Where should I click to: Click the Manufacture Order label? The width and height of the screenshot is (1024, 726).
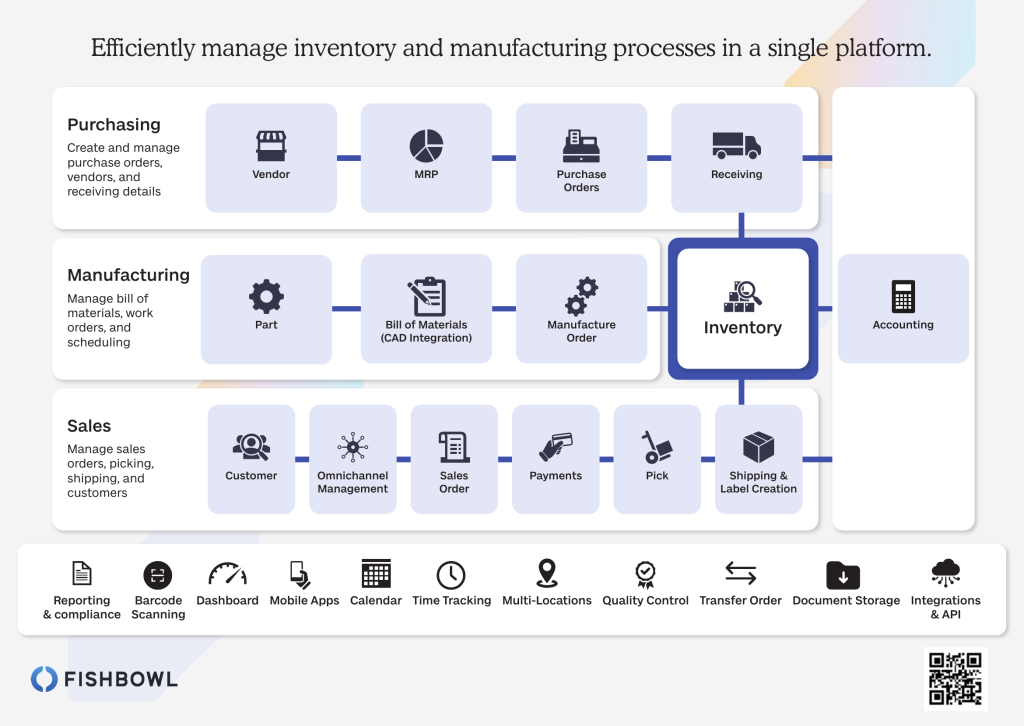point(581,331)
